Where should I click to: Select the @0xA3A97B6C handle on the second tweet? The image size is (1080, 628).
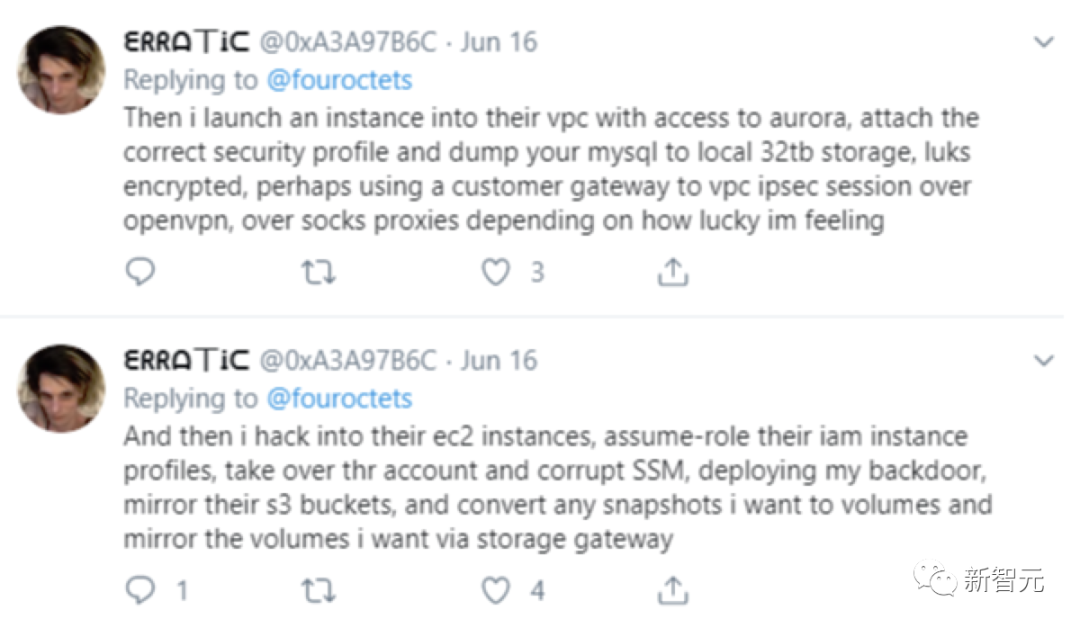coord(348,361)
